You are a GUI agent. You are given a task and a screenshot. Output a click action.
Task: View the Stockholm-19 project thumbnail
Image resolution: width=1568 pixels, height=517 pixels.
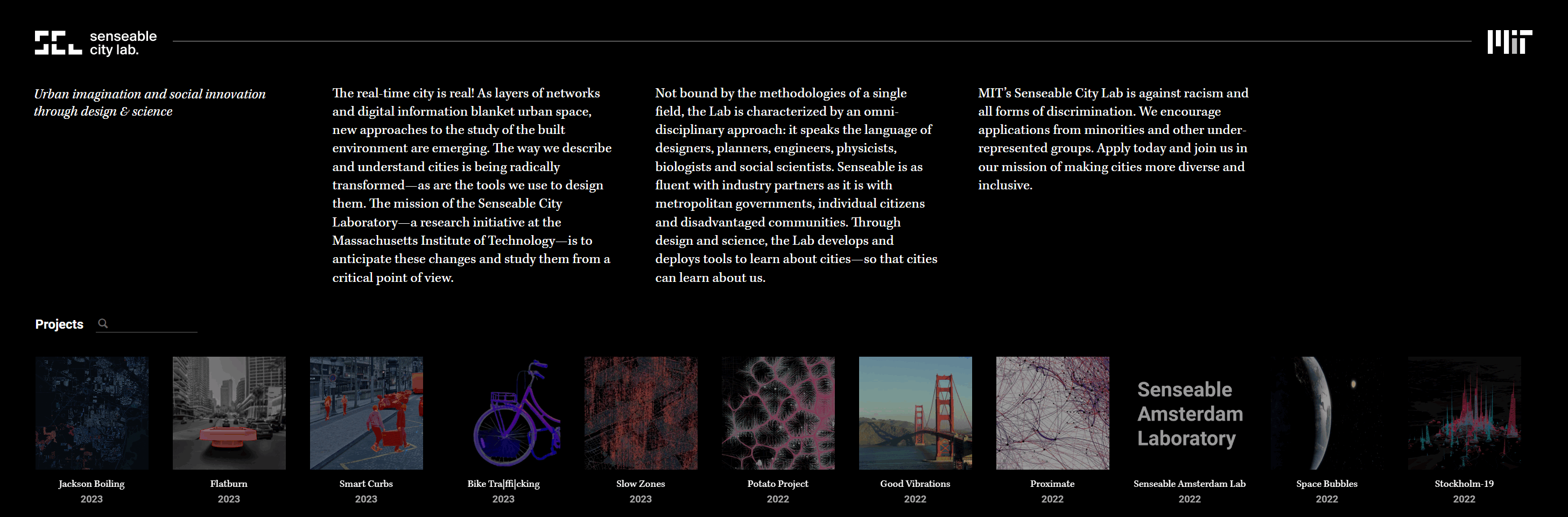pyautogui.click(x=1465, y=413)
